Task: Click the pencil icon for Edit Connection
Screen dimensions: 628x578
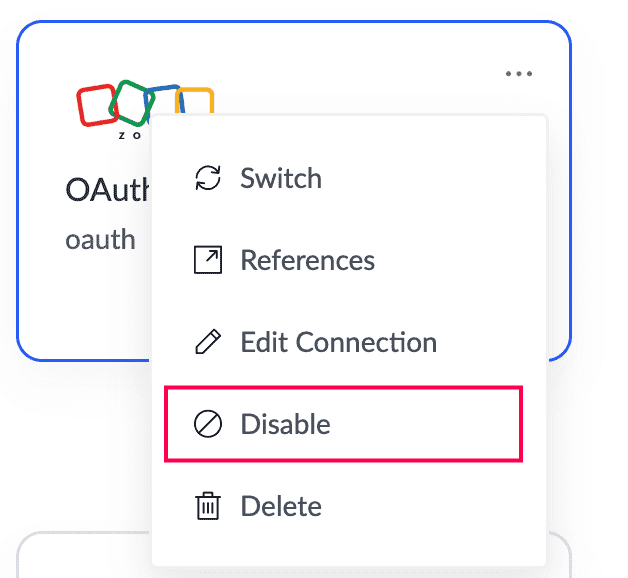Action: click(207, 343)
